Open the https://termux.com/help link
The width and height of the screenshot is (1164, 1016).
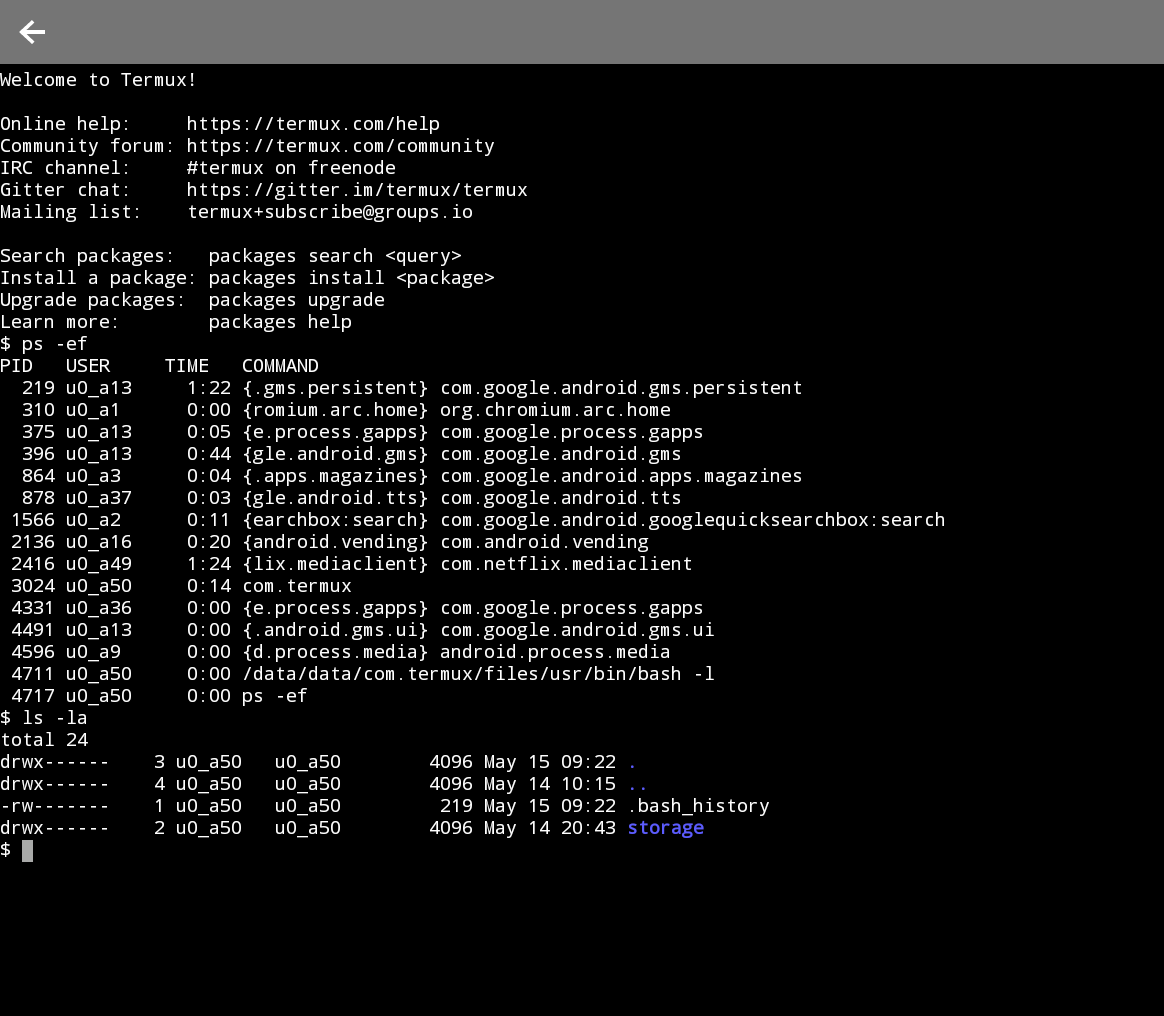(313, 124)
